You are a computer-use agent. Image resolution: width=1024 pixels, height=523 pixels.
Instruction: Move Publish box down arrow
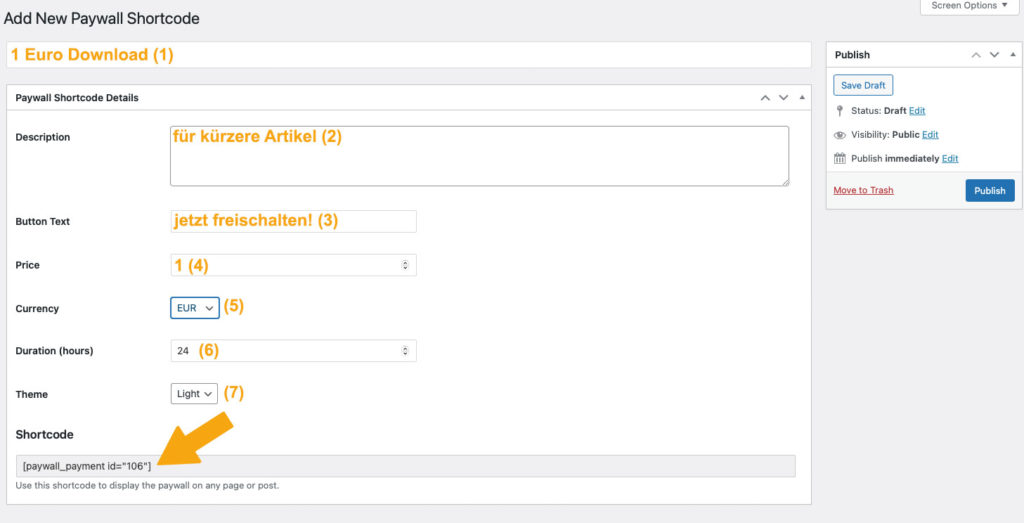pyautogui.click(x=995, y=55)
